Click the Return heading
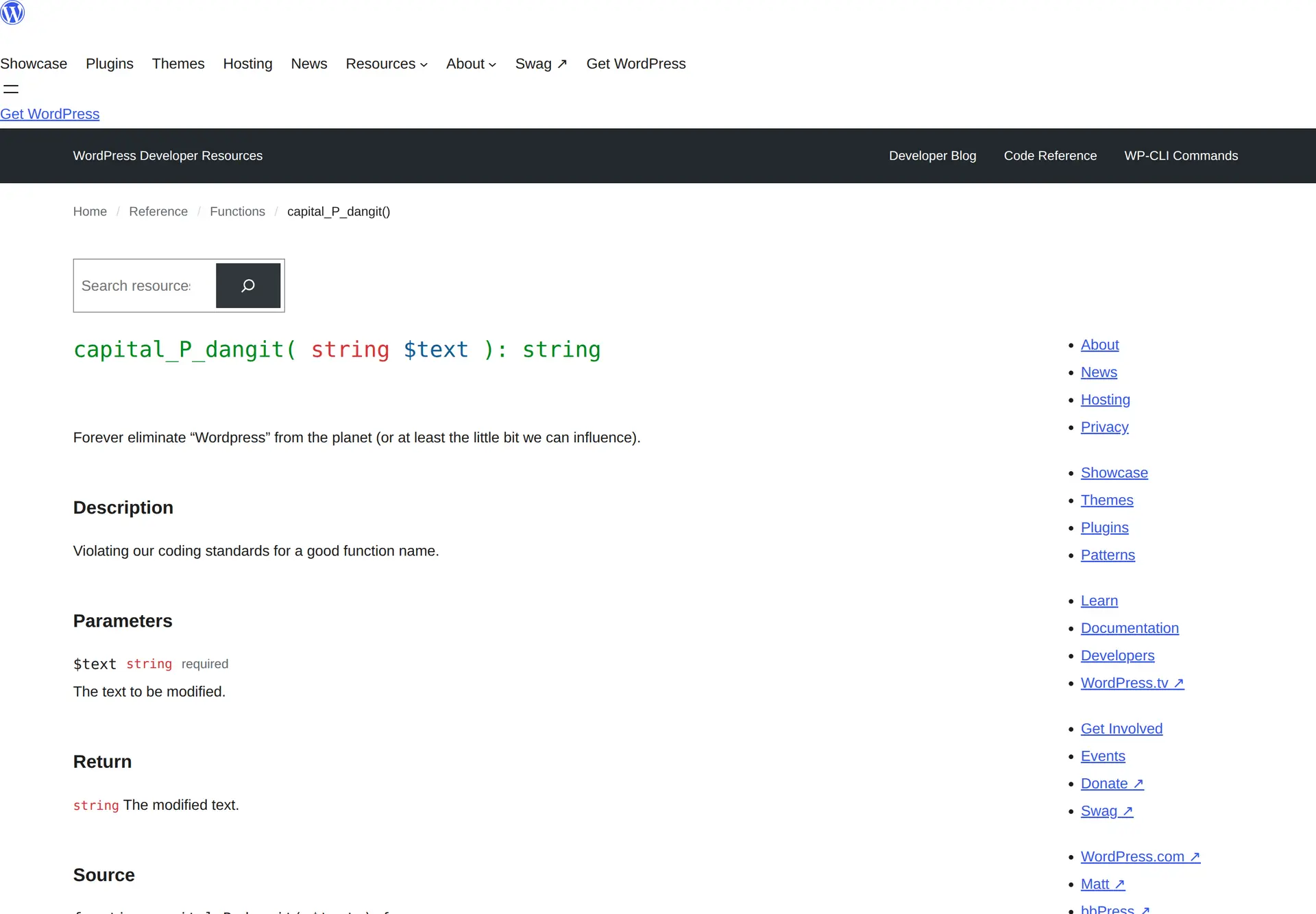Screen dimensions: 1316x914 102,762
